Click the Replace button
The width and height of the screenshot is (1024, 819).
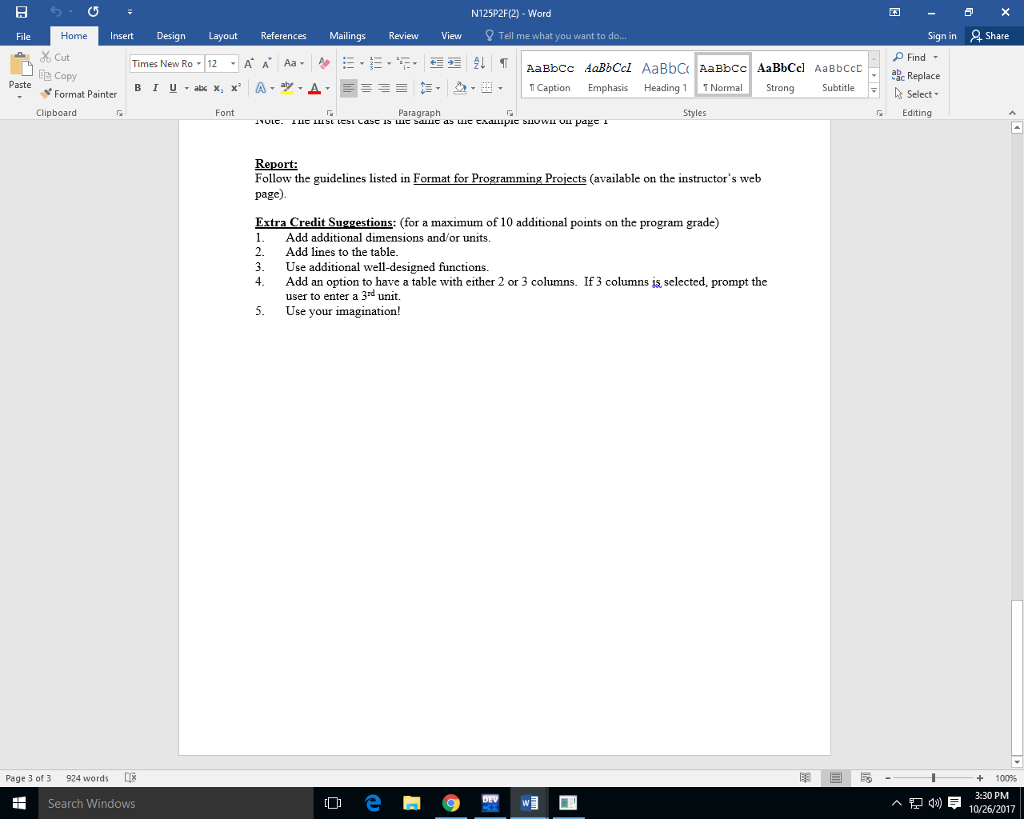[x=920, y=75]
